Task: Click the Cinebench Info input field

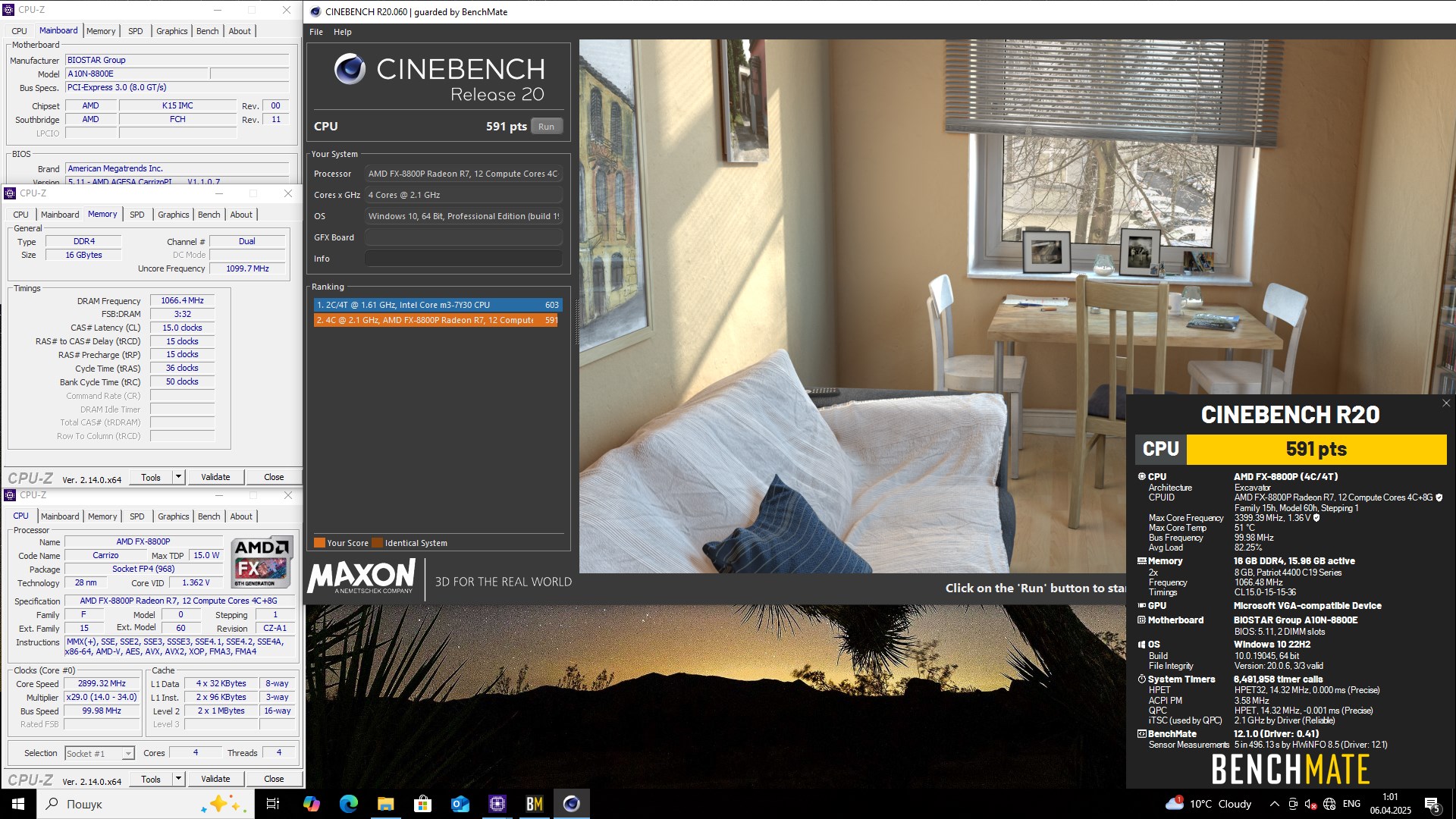Action: [x=463, y=259]
